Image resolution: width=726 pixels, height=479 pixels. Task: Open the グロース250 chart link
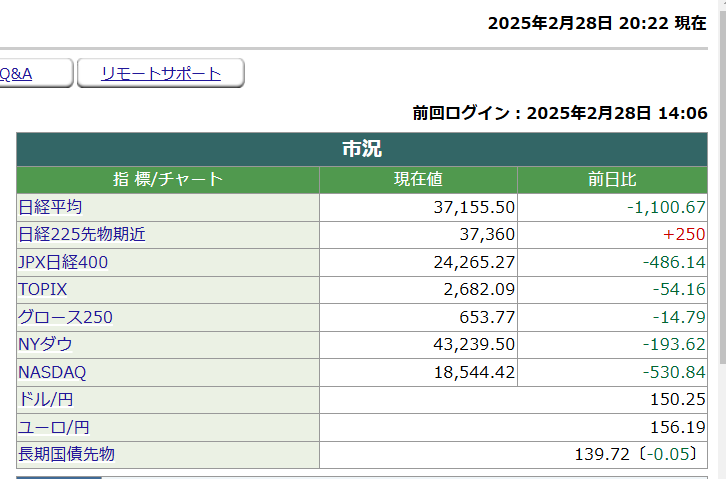tap(65, 318)
